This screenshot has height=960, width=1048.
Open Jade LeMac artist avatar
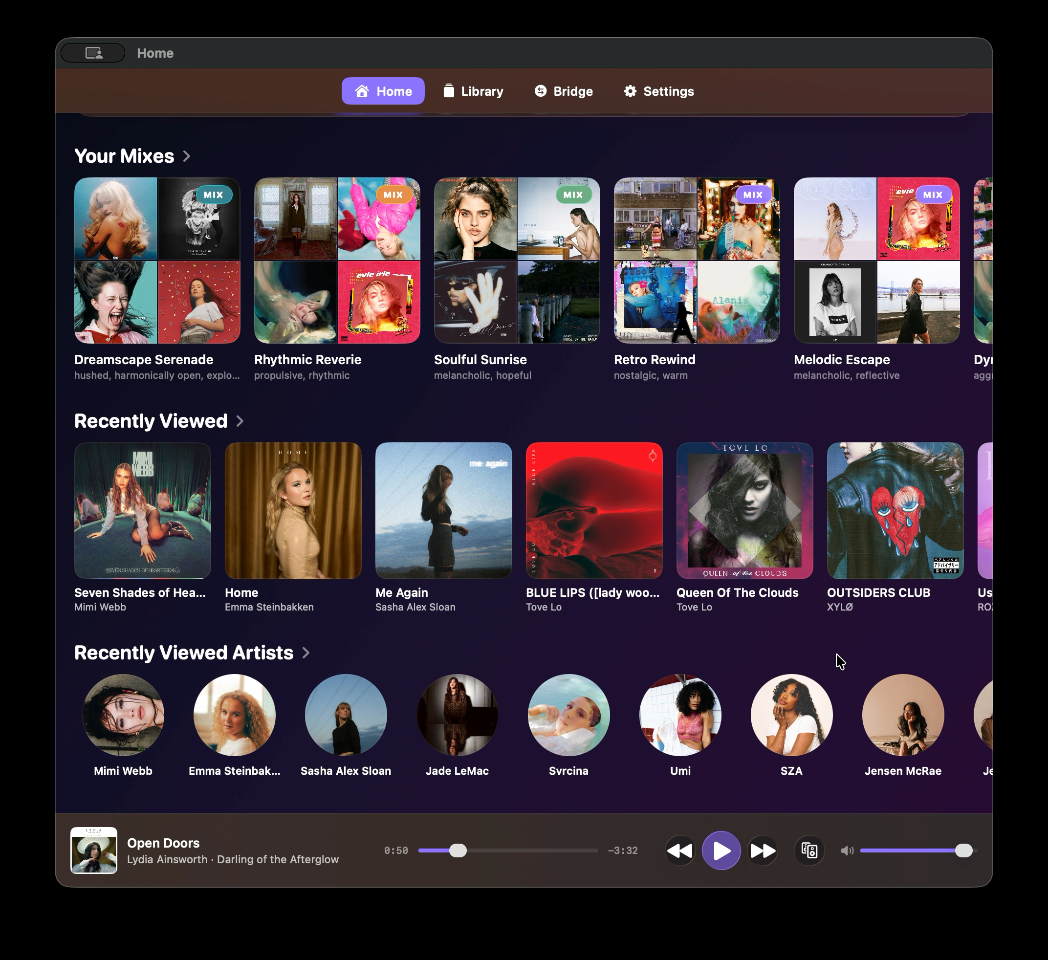[x=457, y=715]
